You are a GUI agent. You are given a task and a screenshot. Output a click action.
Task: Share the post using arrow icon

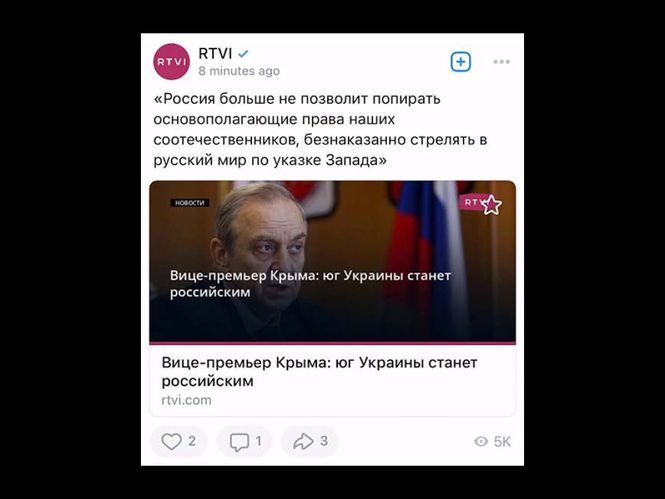303,441
